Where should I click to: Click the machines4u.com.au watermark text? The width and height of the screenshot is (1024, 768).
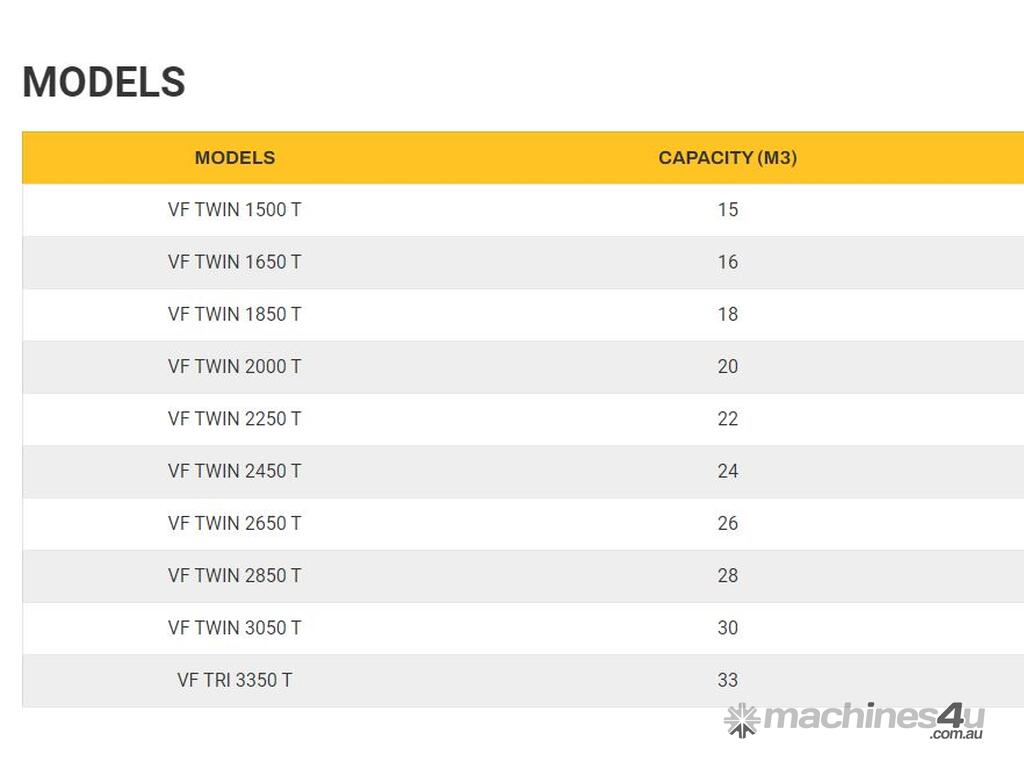point(873,719)
